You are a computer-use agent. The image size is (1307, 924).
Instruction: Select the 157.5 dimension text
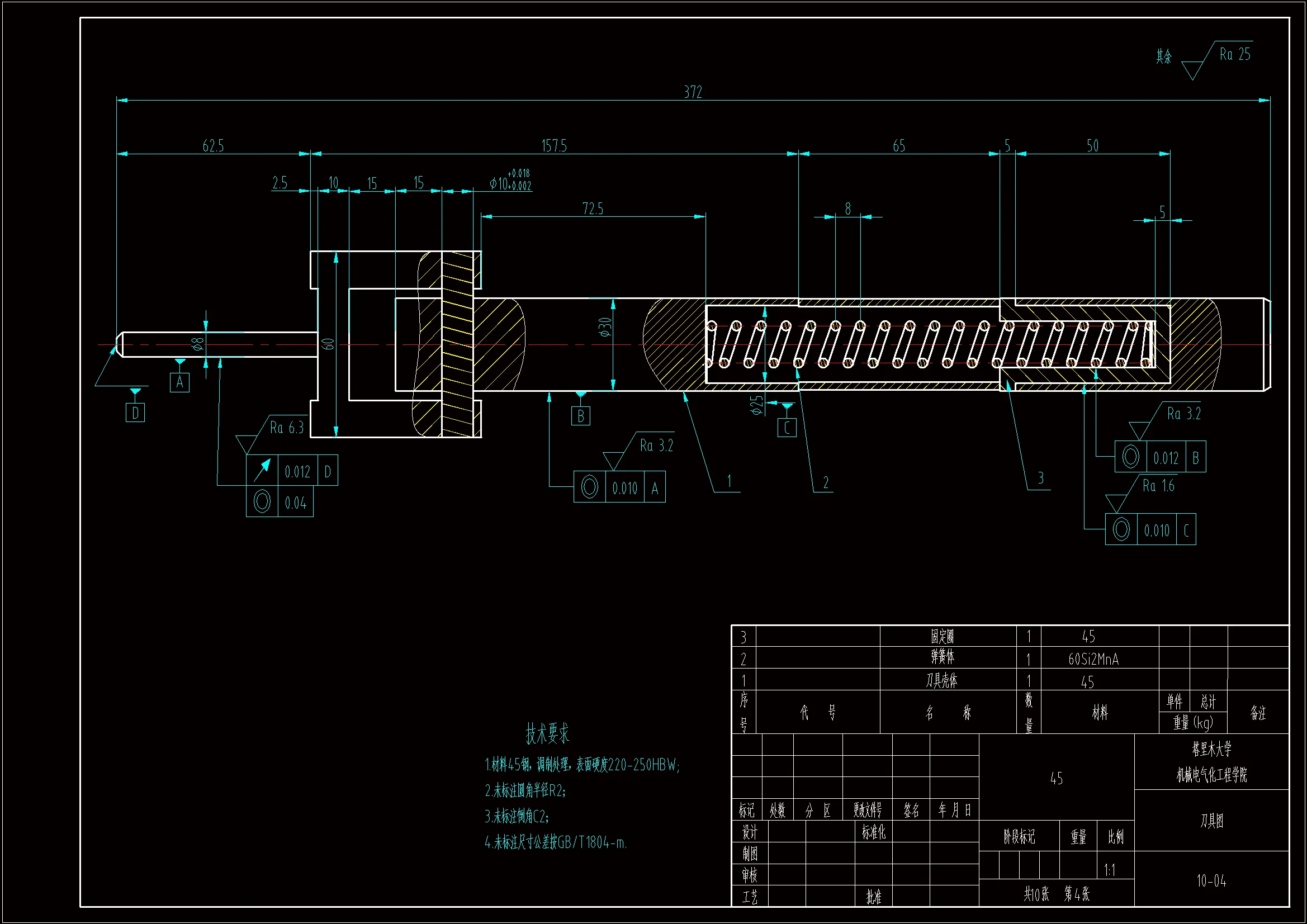(554, 146)
